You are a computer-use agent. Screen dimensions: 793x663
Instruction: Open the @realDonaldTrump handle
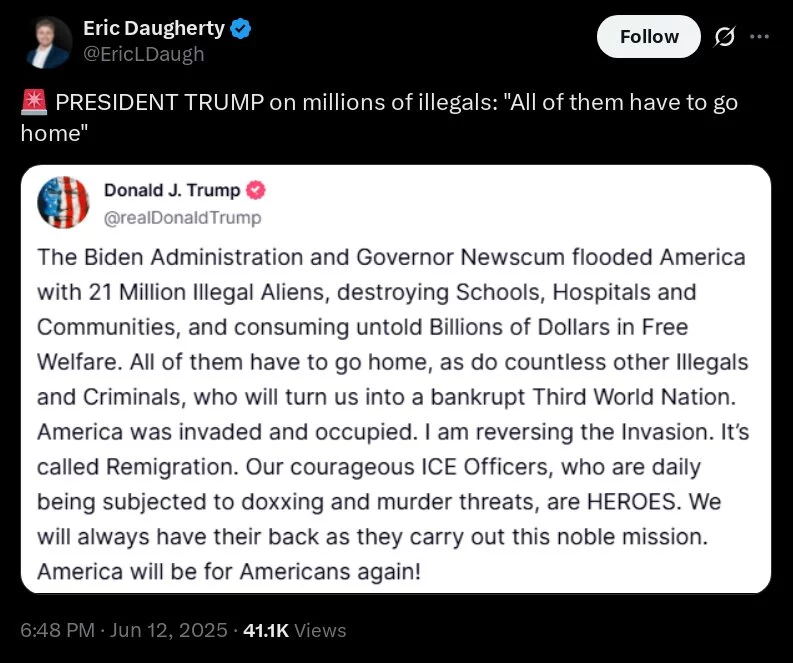[183, 217]
